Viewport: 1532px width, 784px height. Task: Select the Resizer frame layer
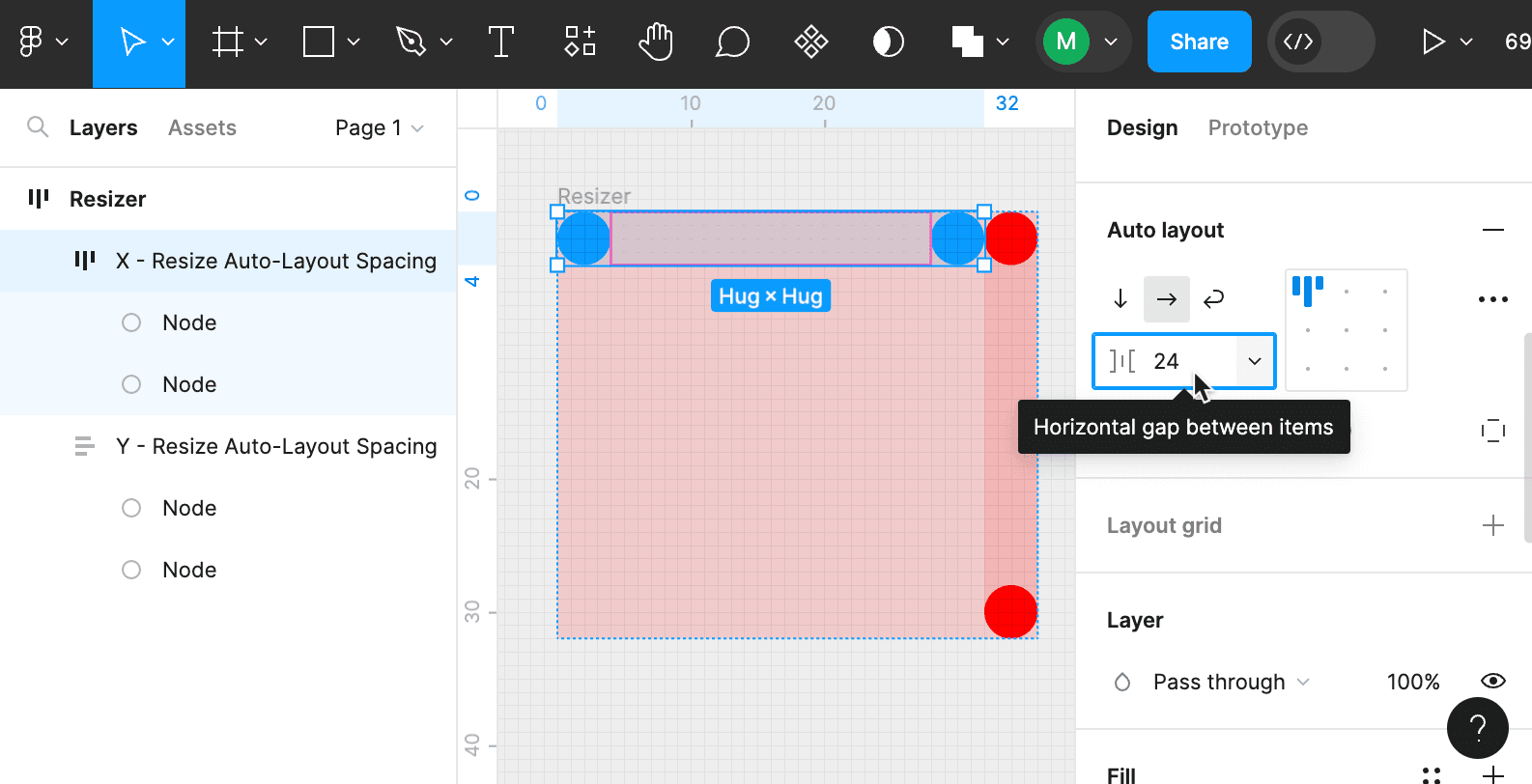tap(228, 199)
